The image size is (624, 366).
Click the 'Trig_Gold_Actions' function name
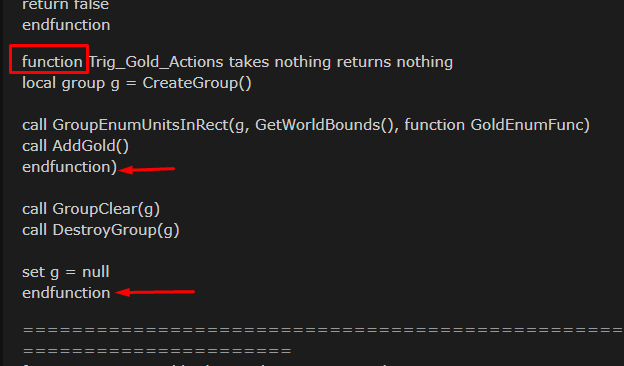point(156,62)
